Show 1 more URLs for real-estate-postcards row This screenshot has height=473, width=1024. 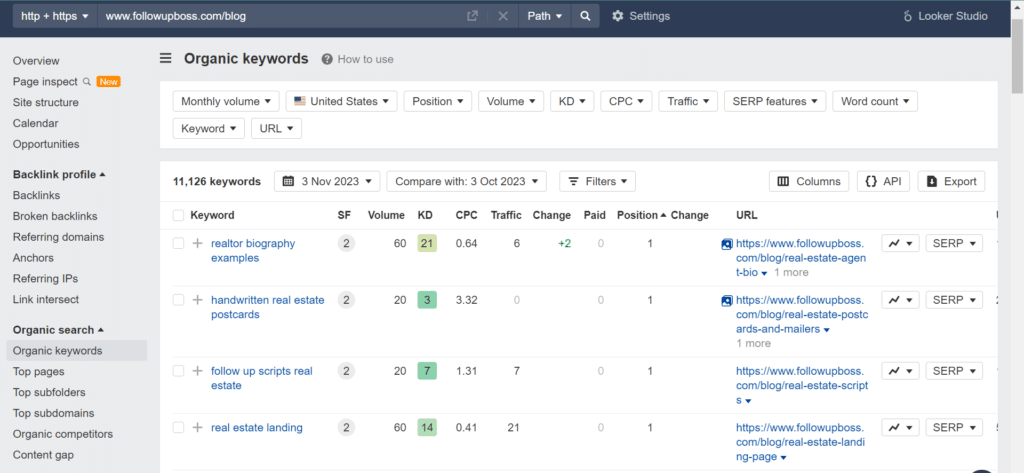[753, 344]
